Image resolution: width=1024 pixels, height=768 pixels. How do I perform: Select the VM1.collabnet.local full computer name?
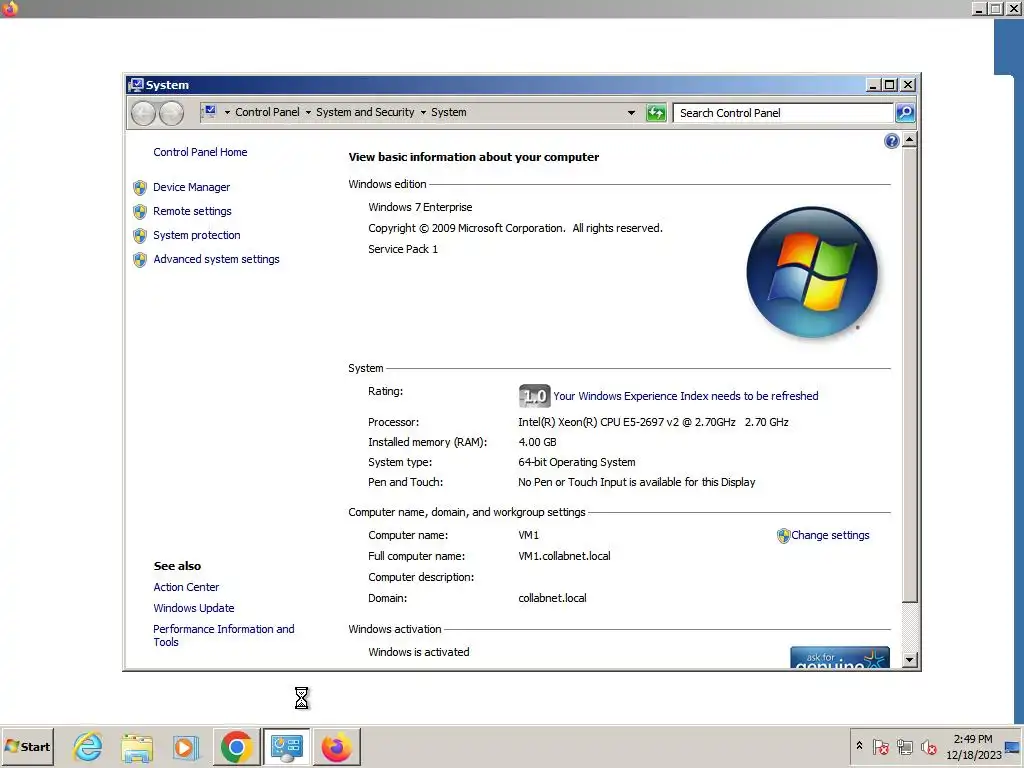564,556
